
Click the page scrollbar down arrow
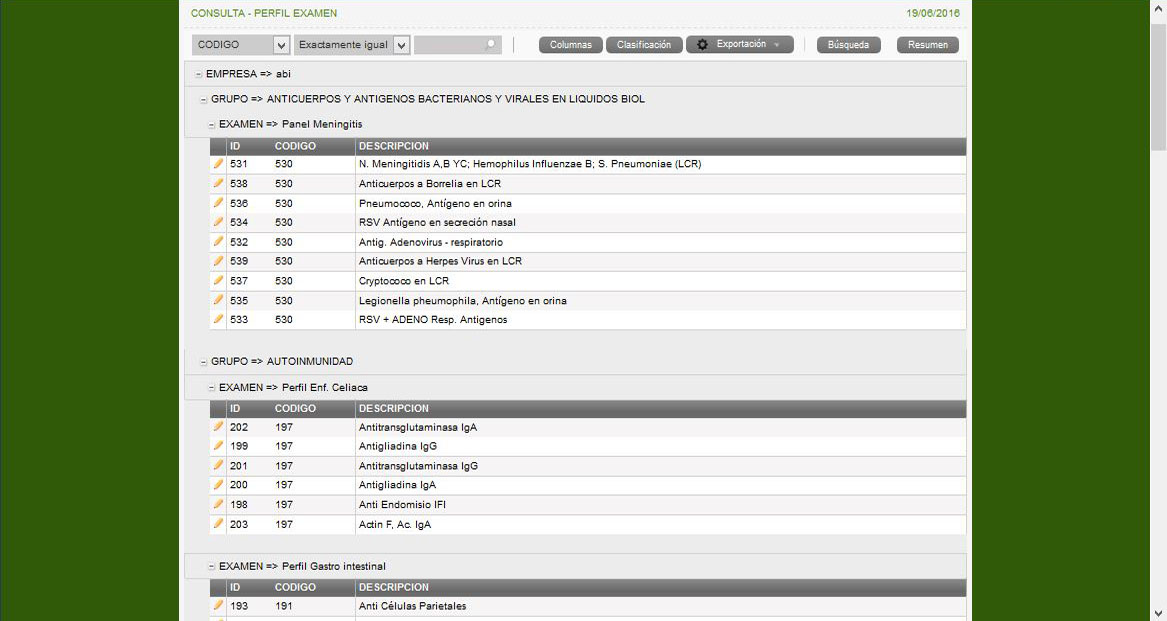pos(1159,613)
